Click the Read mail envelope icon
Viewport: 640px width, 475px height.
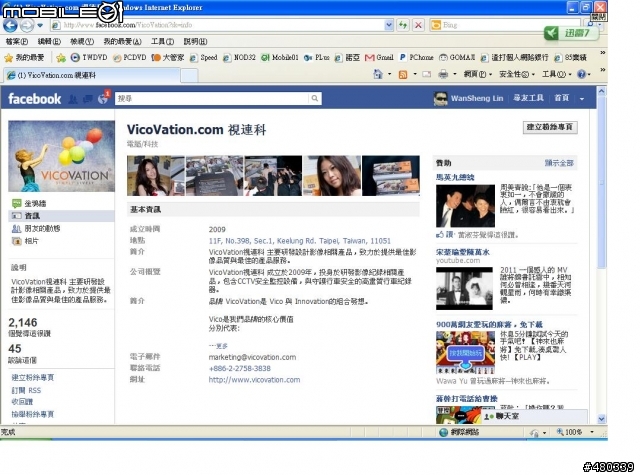tap(427, 74)
